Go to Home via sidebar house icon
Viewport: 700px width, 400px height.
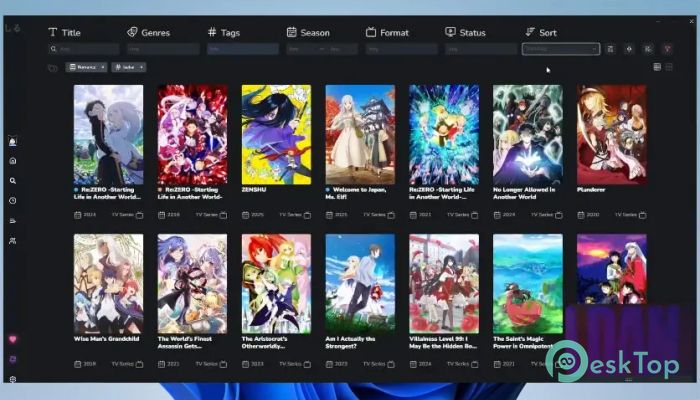[12, 161]
